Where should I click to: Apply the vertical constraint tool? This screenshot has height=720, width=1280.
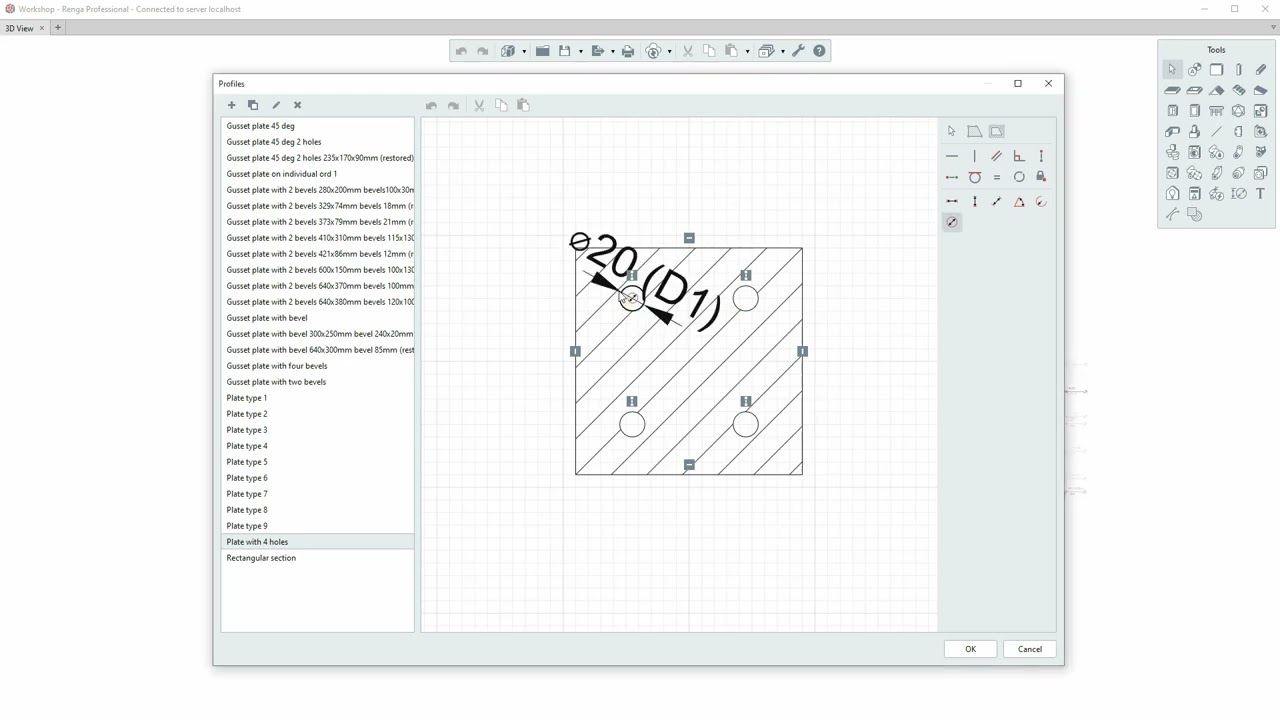[974, 156]
